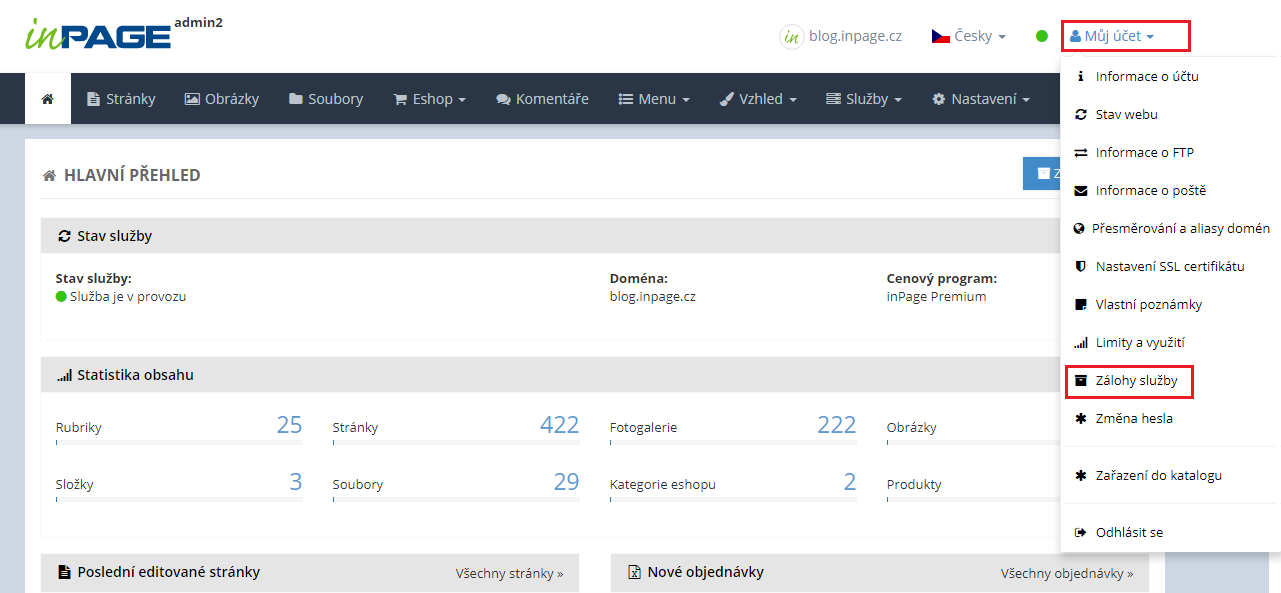Viewport: 1281px width, 593px height.
Task: Open Nastavení SSL certifikátu entry
Action: coord(1169,267)
